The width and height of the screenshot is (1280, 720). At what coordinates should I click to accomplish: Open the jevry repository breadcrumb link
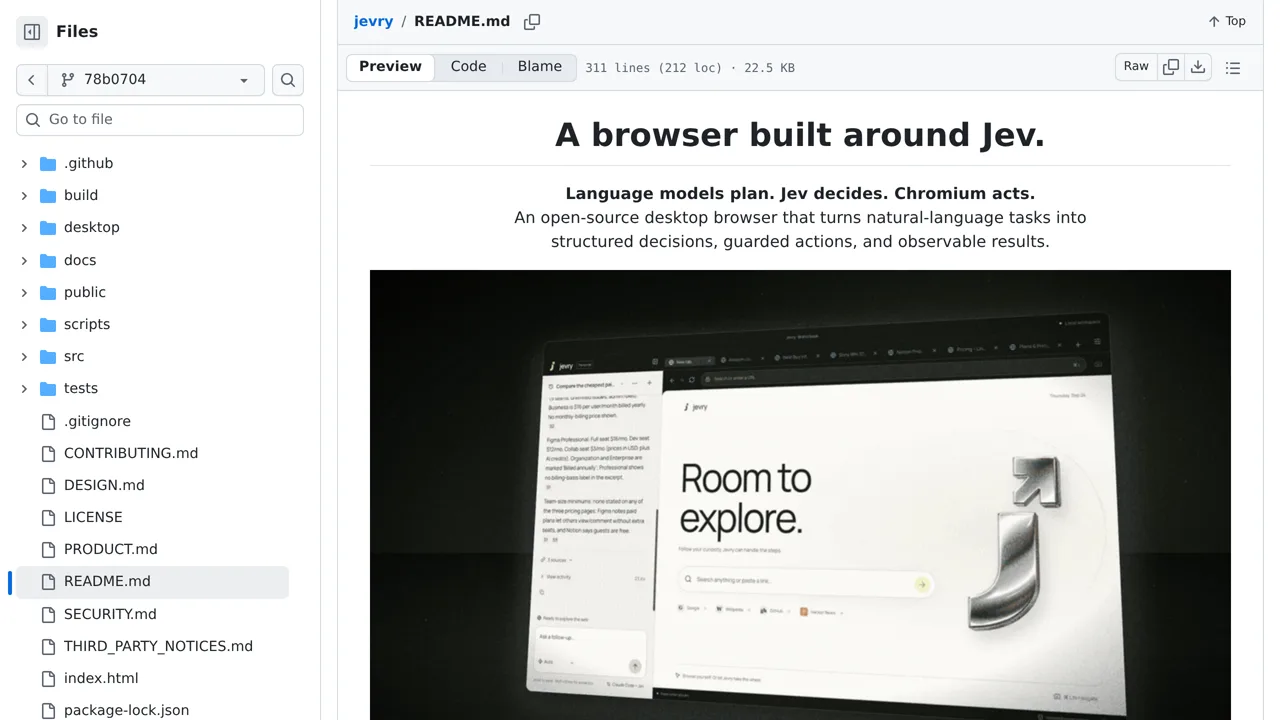[x=373, y=21]
